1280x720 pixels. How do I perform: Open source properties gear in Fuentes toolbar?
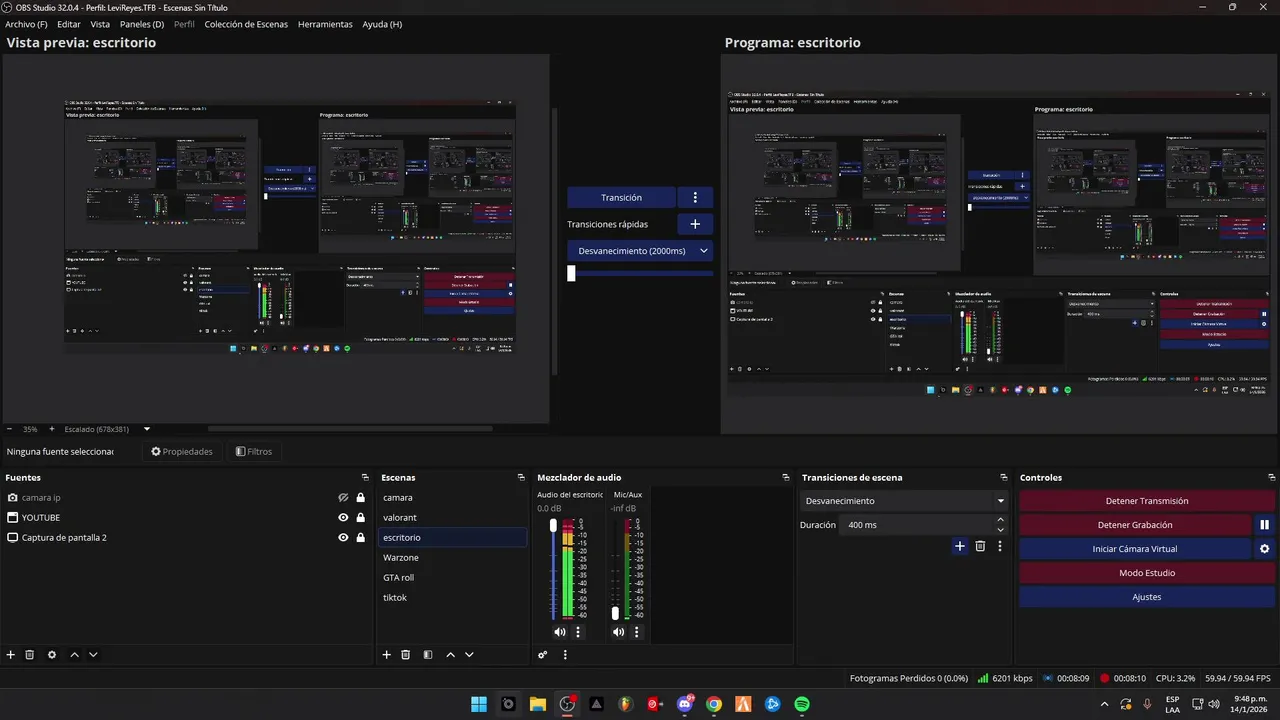pos(52,655)
